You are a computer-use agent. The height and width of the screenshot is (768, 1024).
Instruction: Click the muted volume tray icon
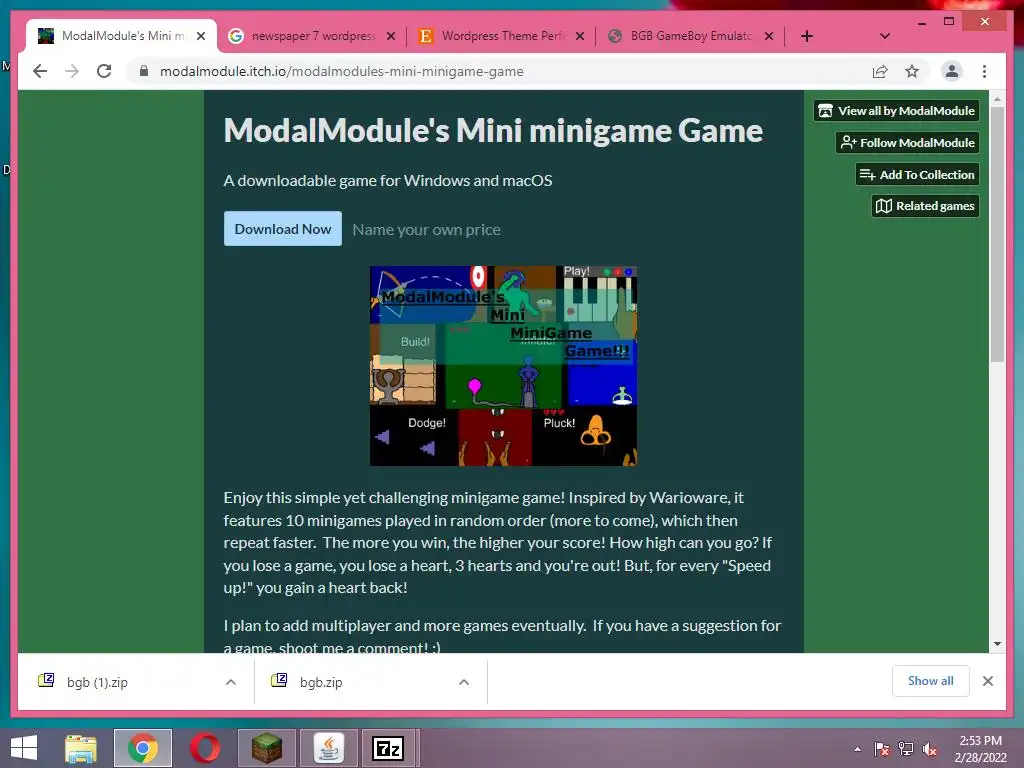930,749
